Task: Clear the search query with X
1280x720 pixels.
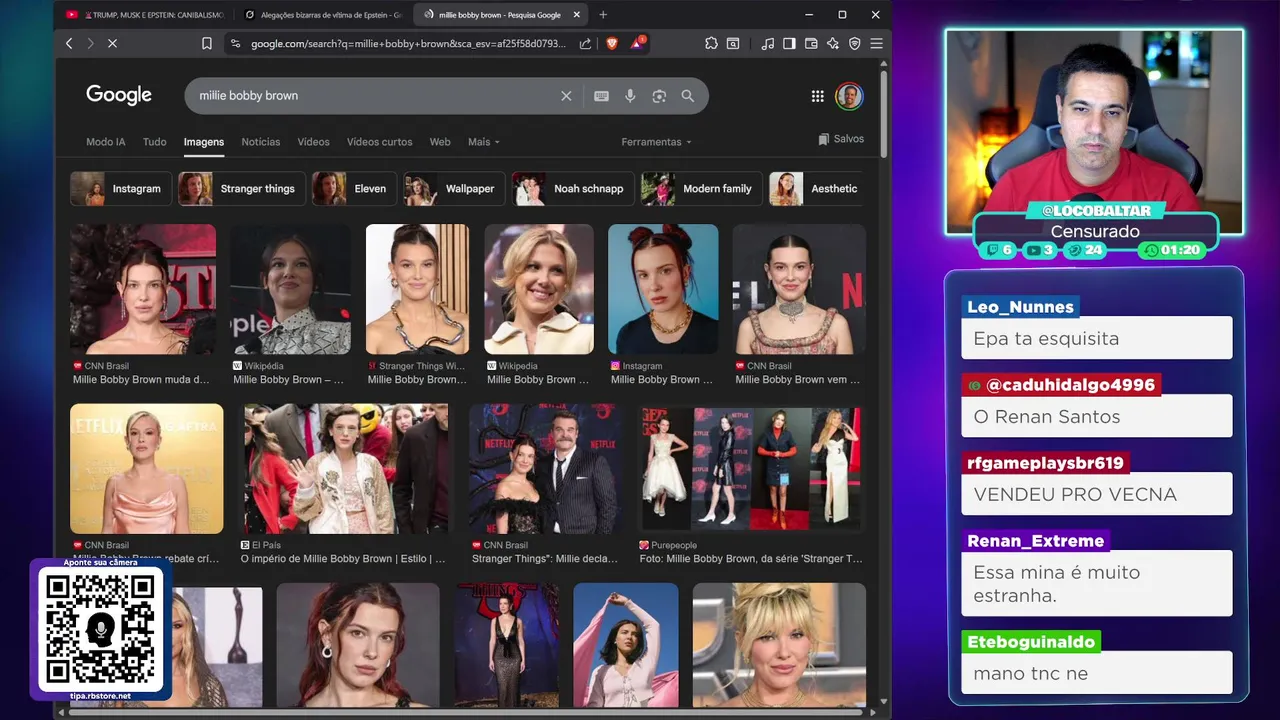Action: (x=566, y=96)
